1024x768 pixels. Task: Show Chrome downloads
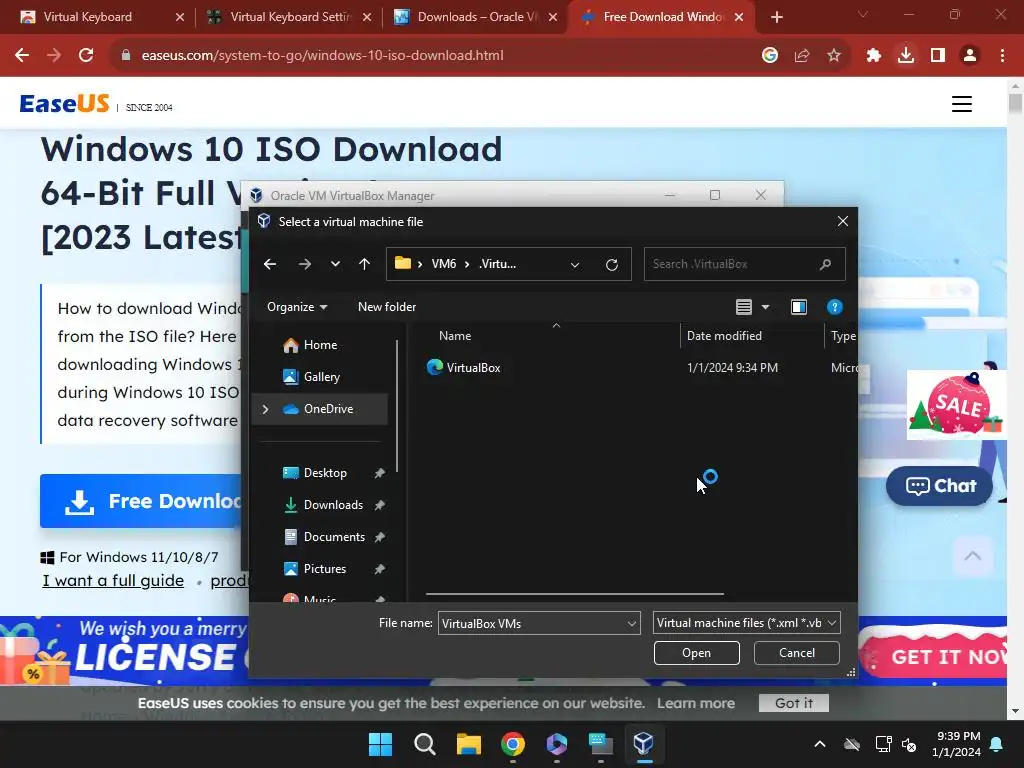point(906,56)
